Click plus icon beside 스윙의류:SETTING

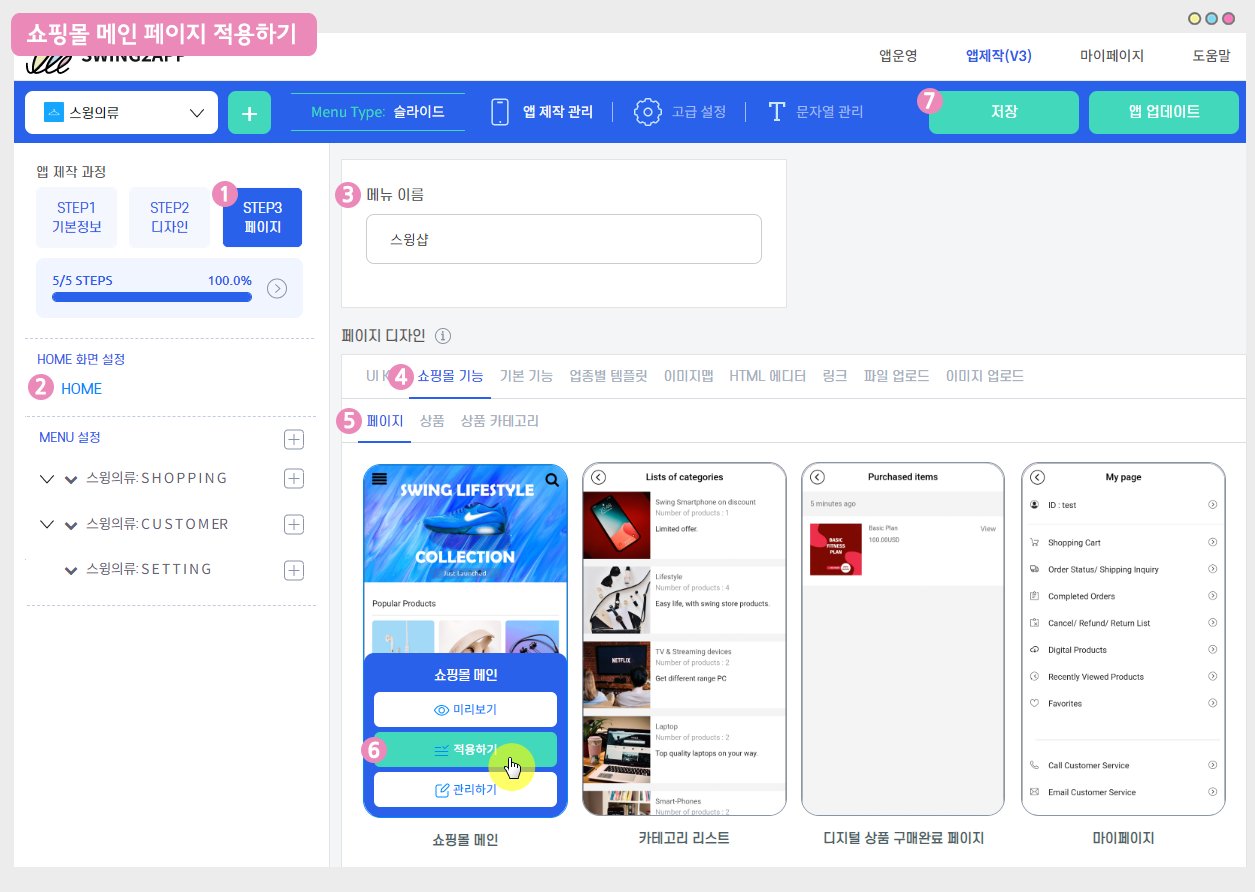click(x=294, y=570)
